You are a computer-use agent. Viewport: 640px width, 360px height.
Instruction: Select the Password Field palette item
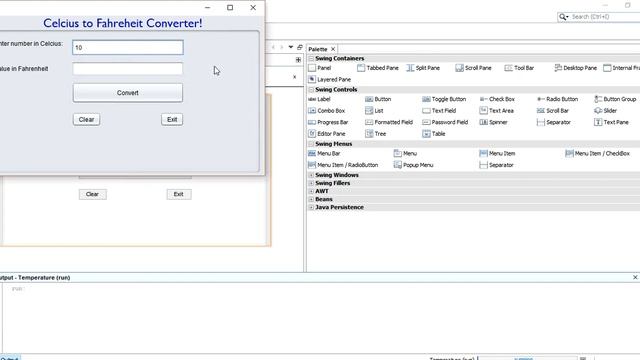[445, 122]
